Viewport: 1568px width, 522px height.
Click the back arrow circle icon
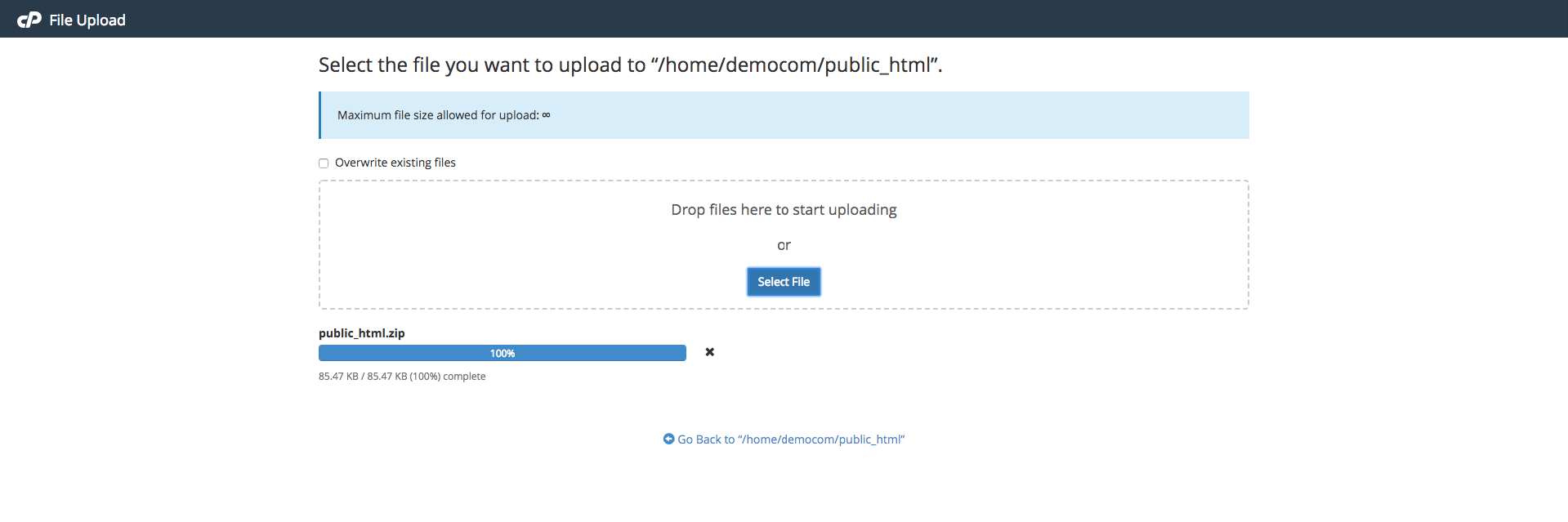coord(668,439)
